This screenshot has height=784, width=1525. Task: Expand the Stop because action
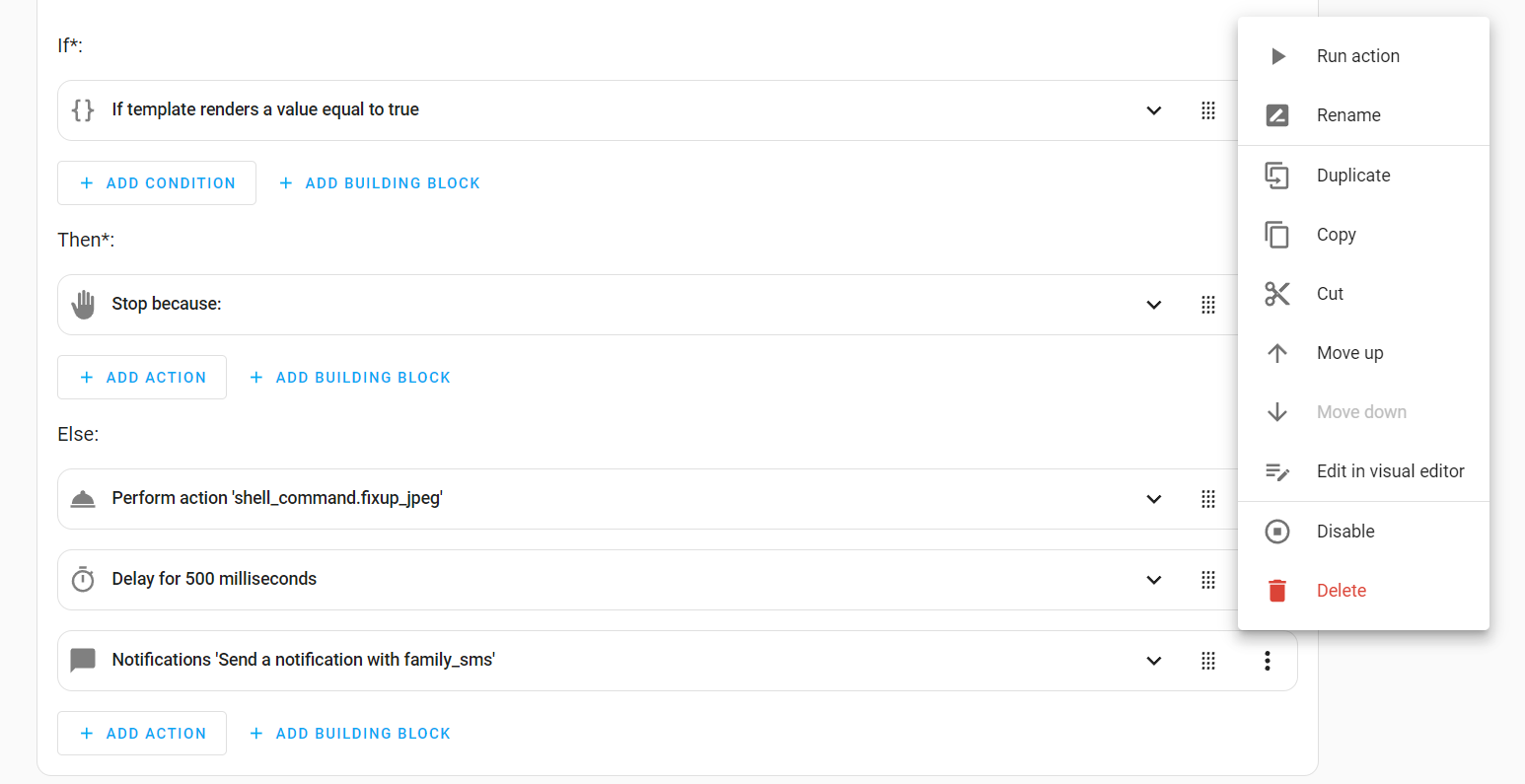coord(1153,305)
